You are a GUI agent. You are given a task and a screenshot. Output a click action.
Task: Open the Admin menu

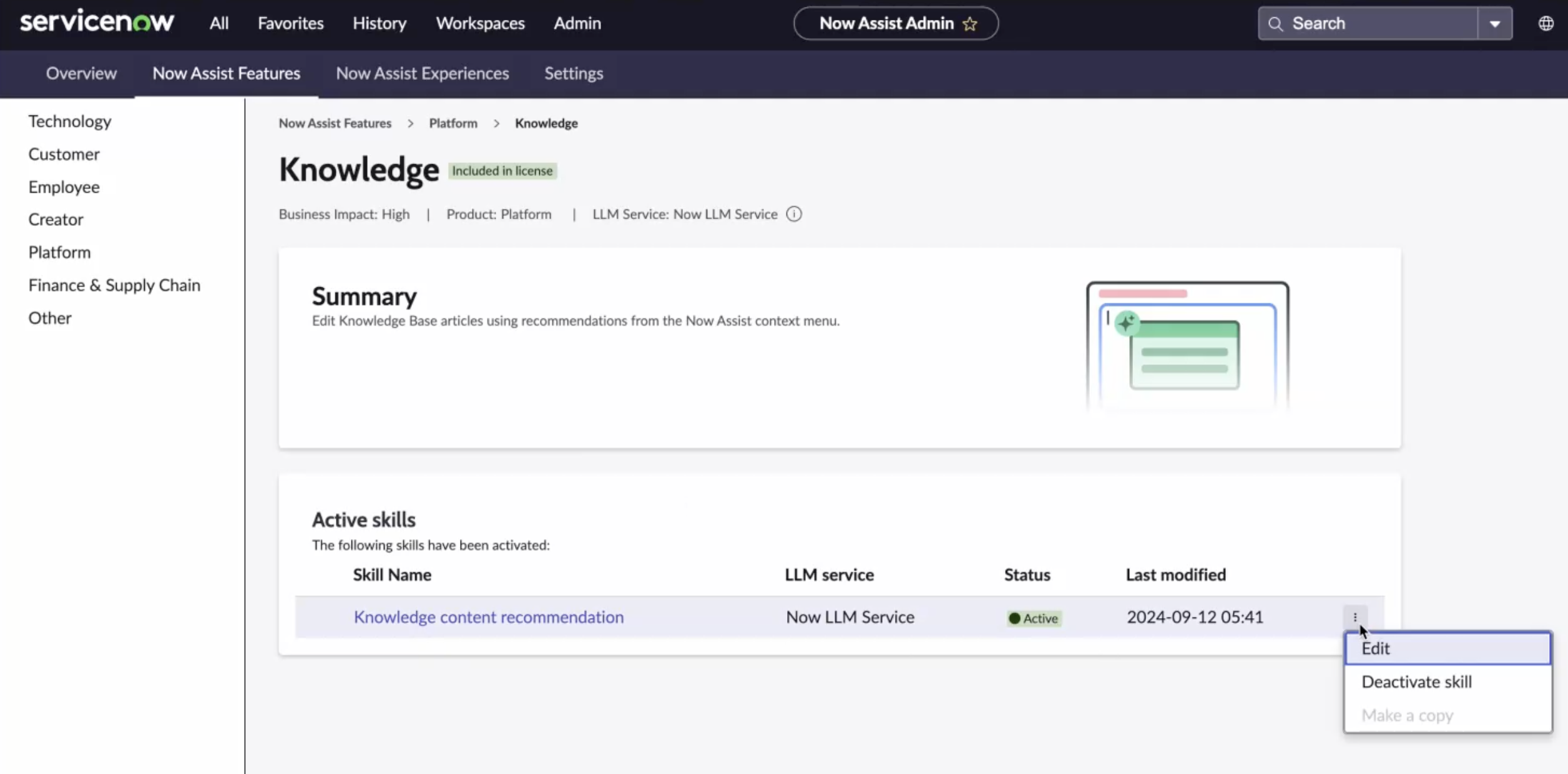577,23
